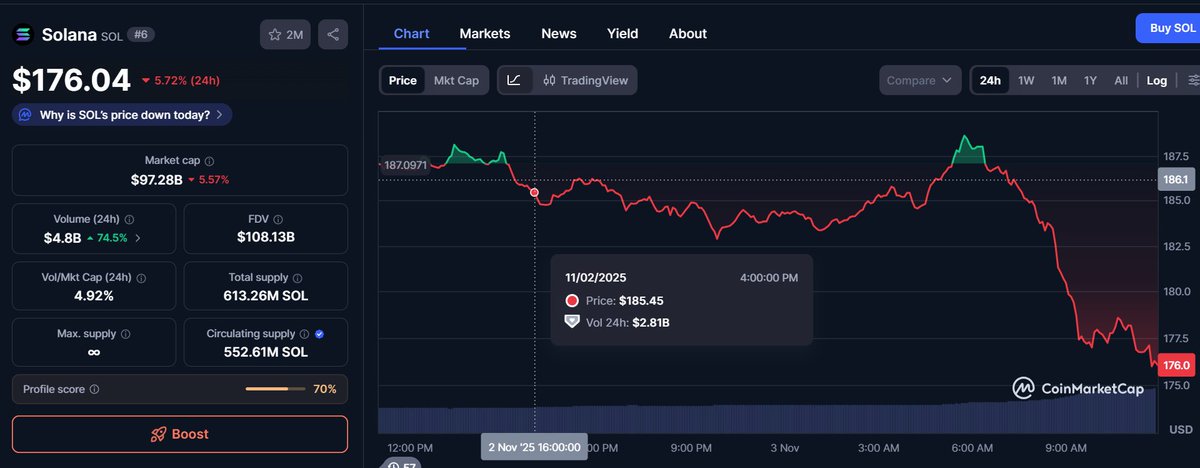Click the Boost button
This screenshot has height=468, width=1200.
click(180, 434)
